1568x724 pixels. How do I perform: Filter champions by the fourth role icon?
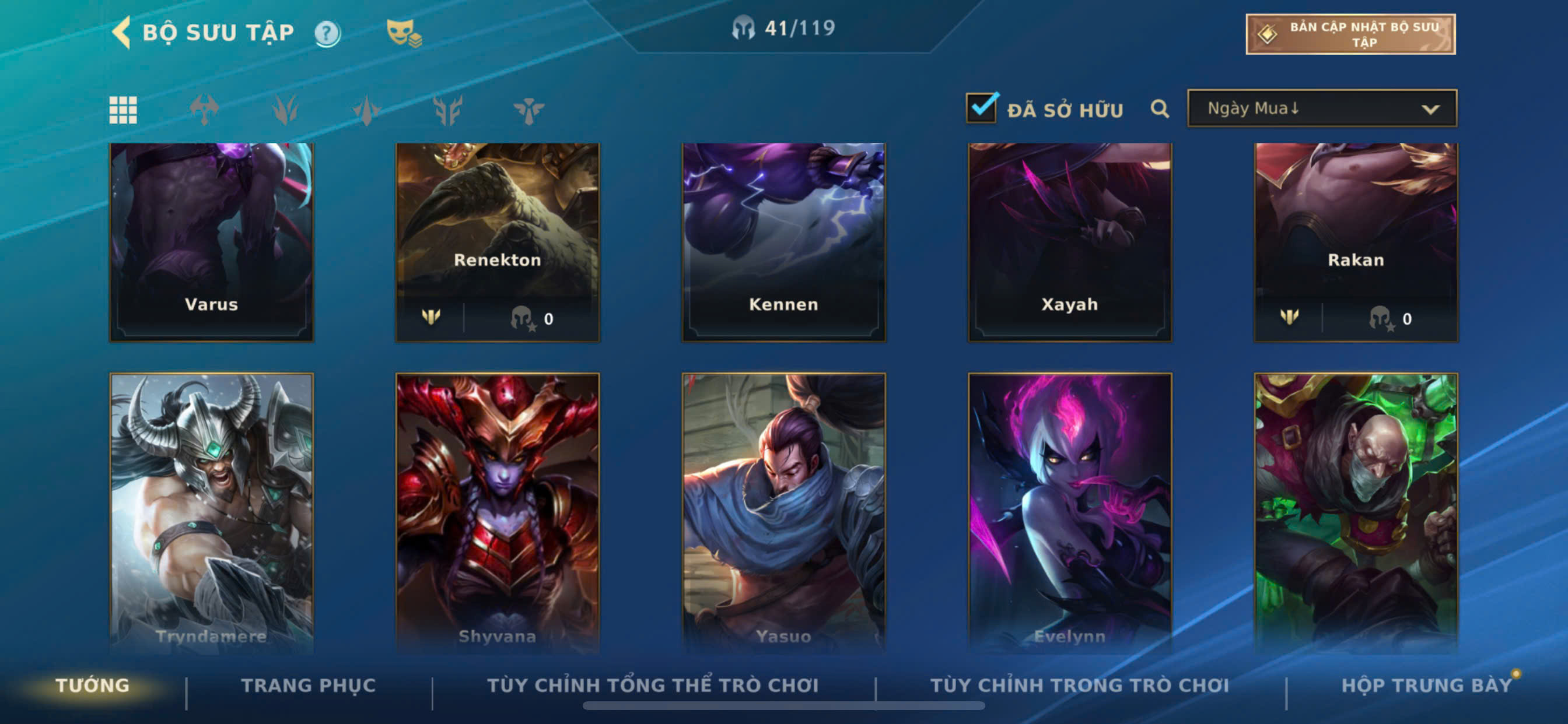tap(448, 110)
